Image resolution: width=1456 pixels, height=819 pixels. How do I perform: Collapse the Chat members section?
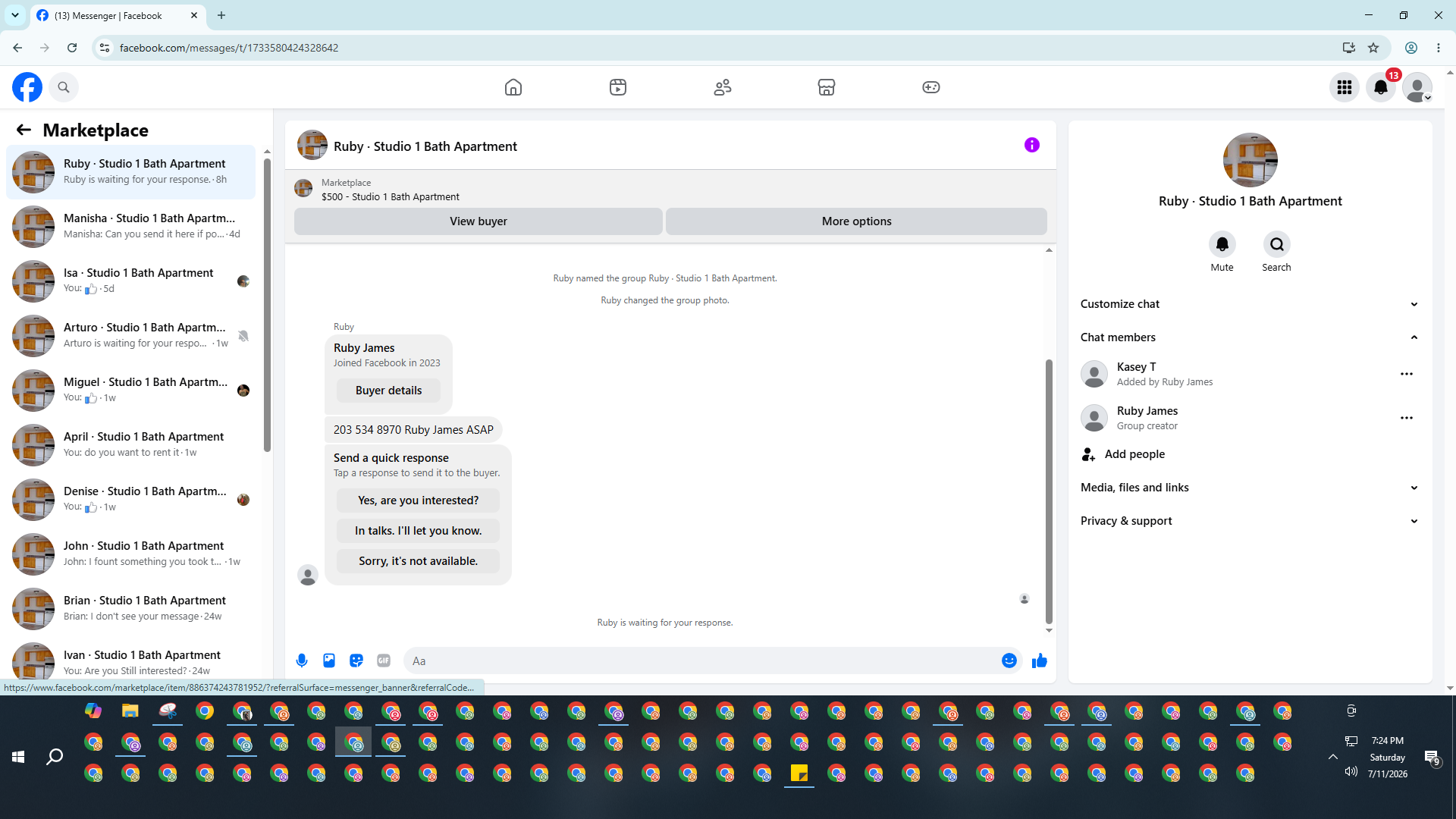1250,337
